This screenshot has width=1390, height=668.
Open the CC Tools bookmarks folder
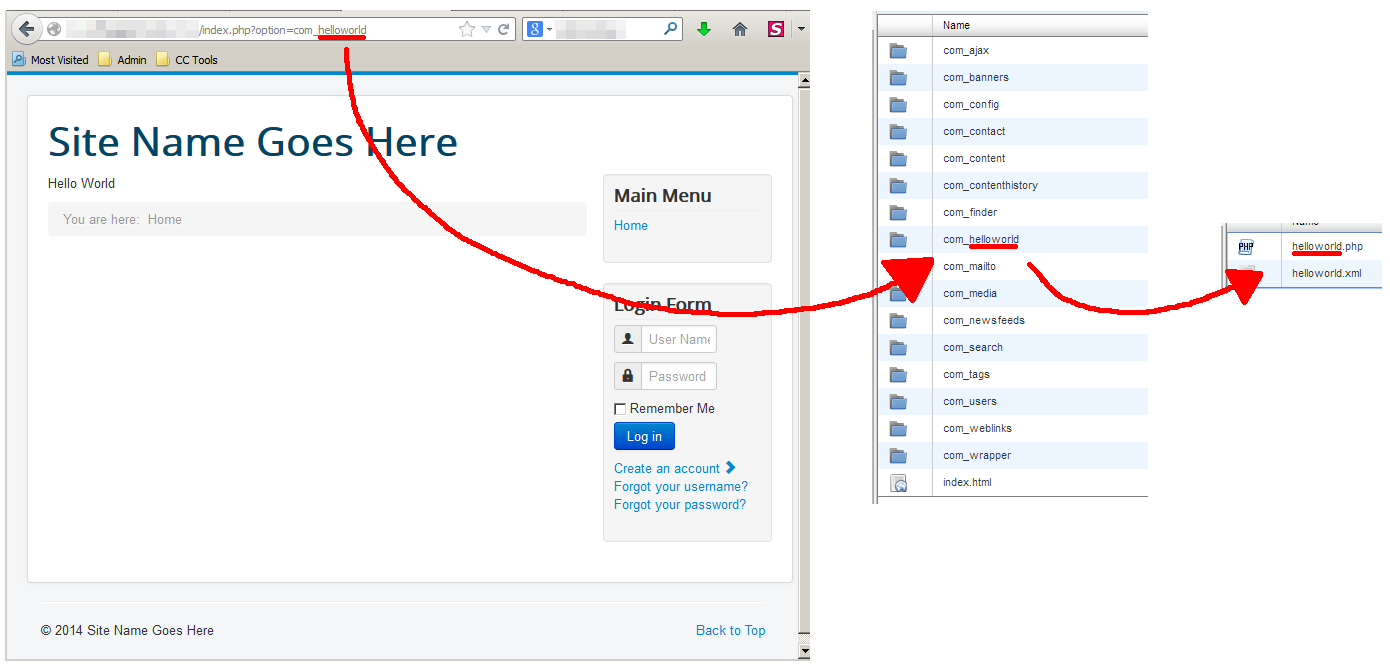pos(187,60)
